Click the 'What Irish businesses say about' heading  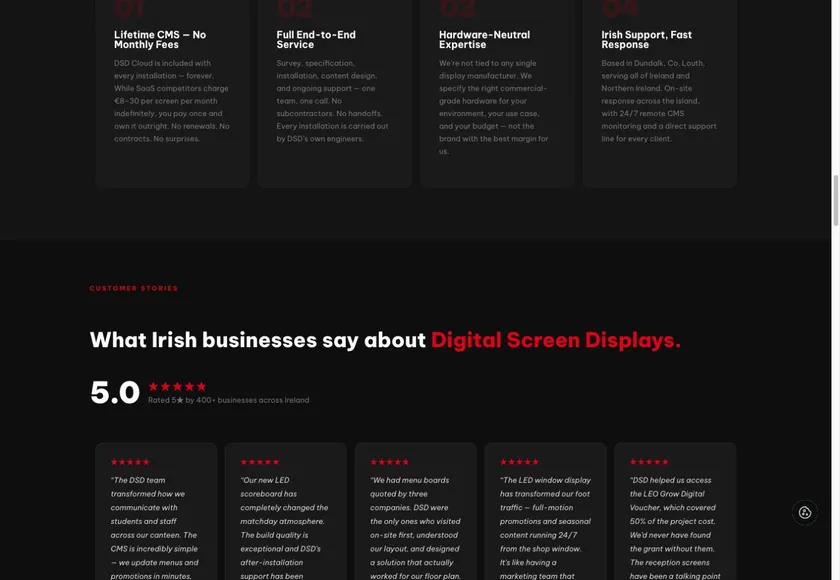(258, 340)
